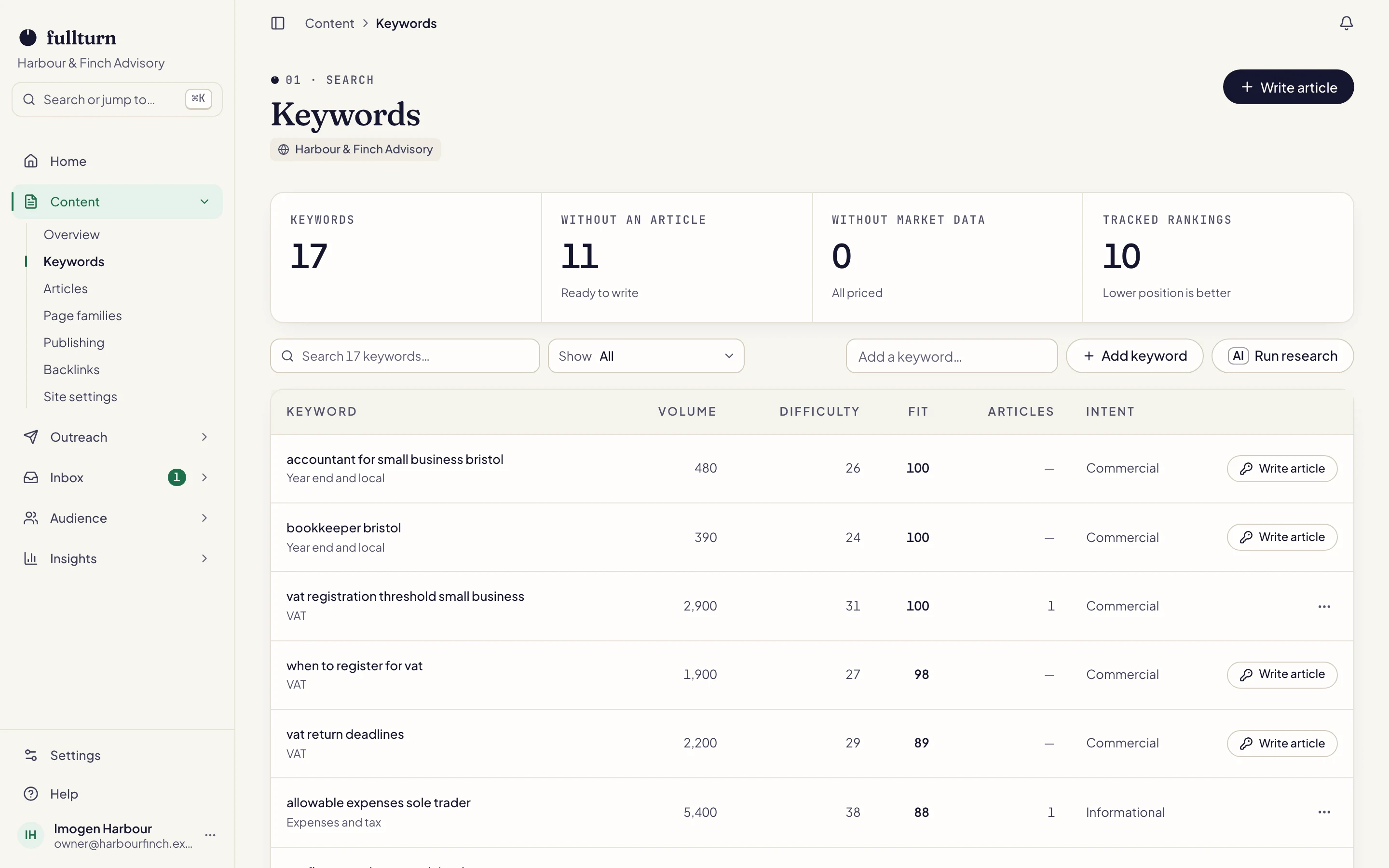Sort by the Volume column header
The image size is (1389, 868).
(687, 412)
